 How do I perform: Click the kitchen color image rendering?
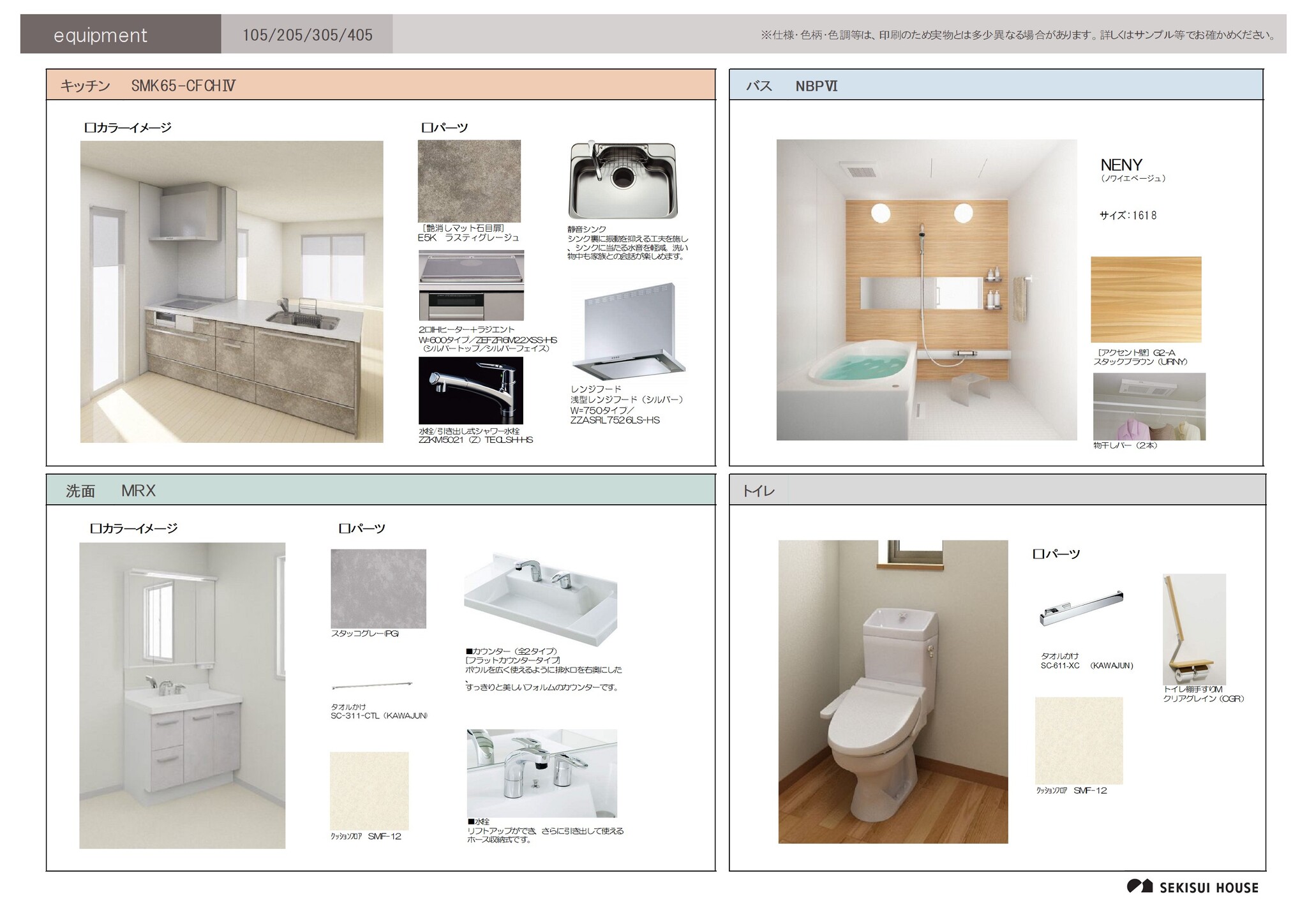(232, 292)
